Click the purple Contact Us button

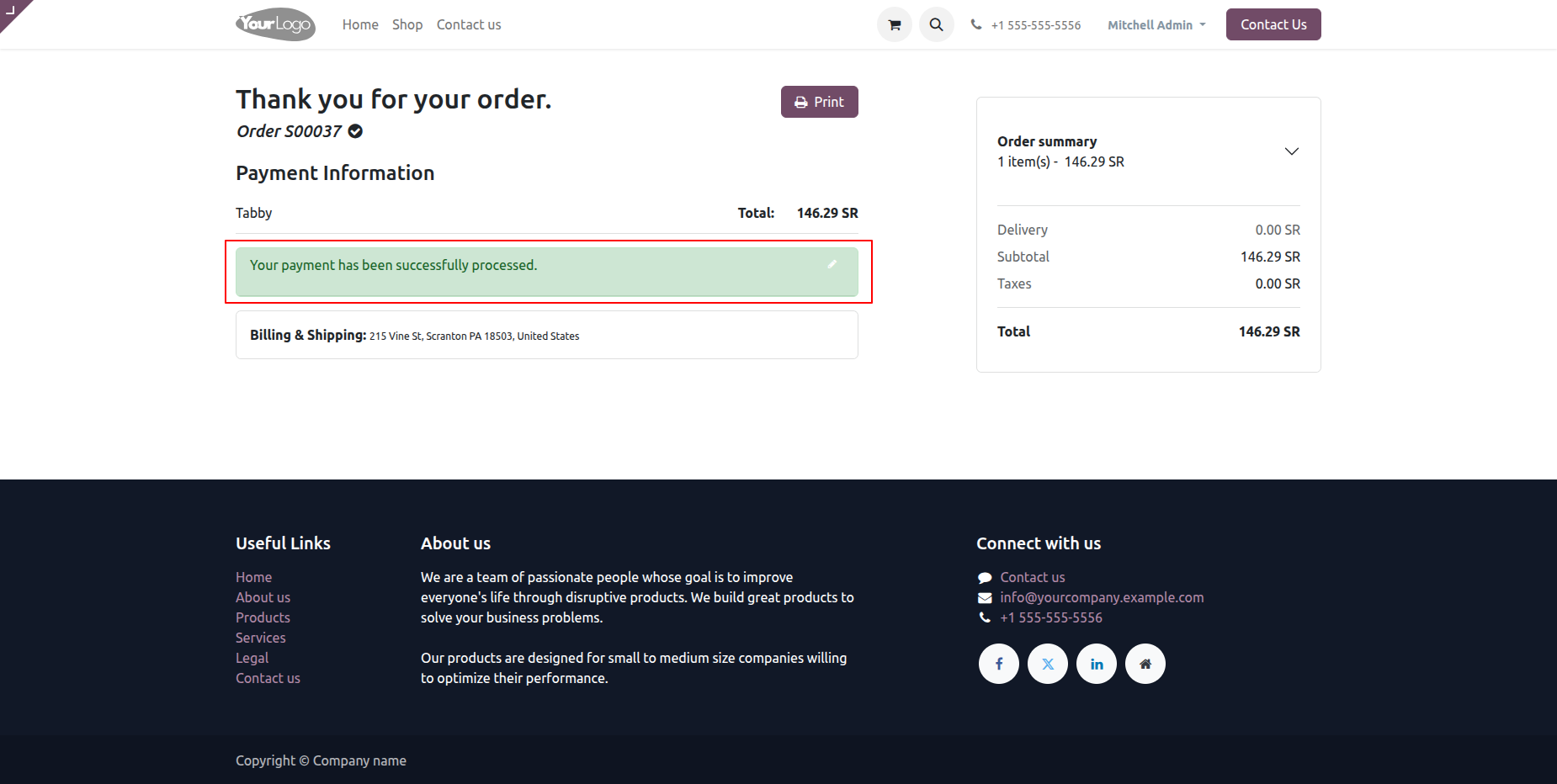1273,24
